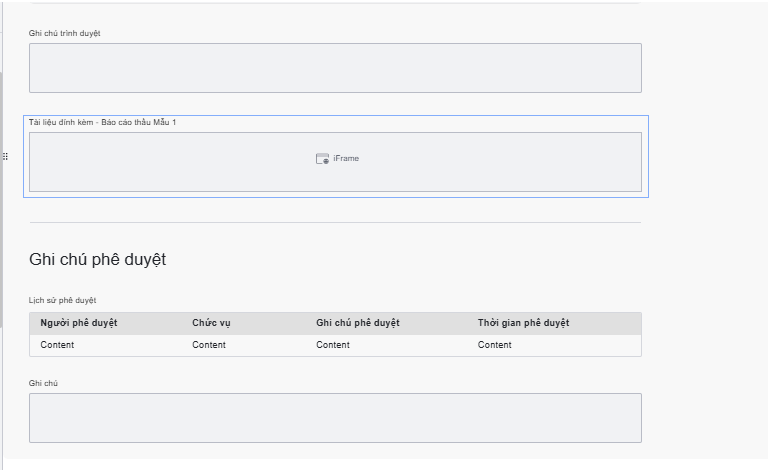Grab the drag handle left of iFrame block
The width and height of the screenshot is (768, 472).
click(5, 156)
